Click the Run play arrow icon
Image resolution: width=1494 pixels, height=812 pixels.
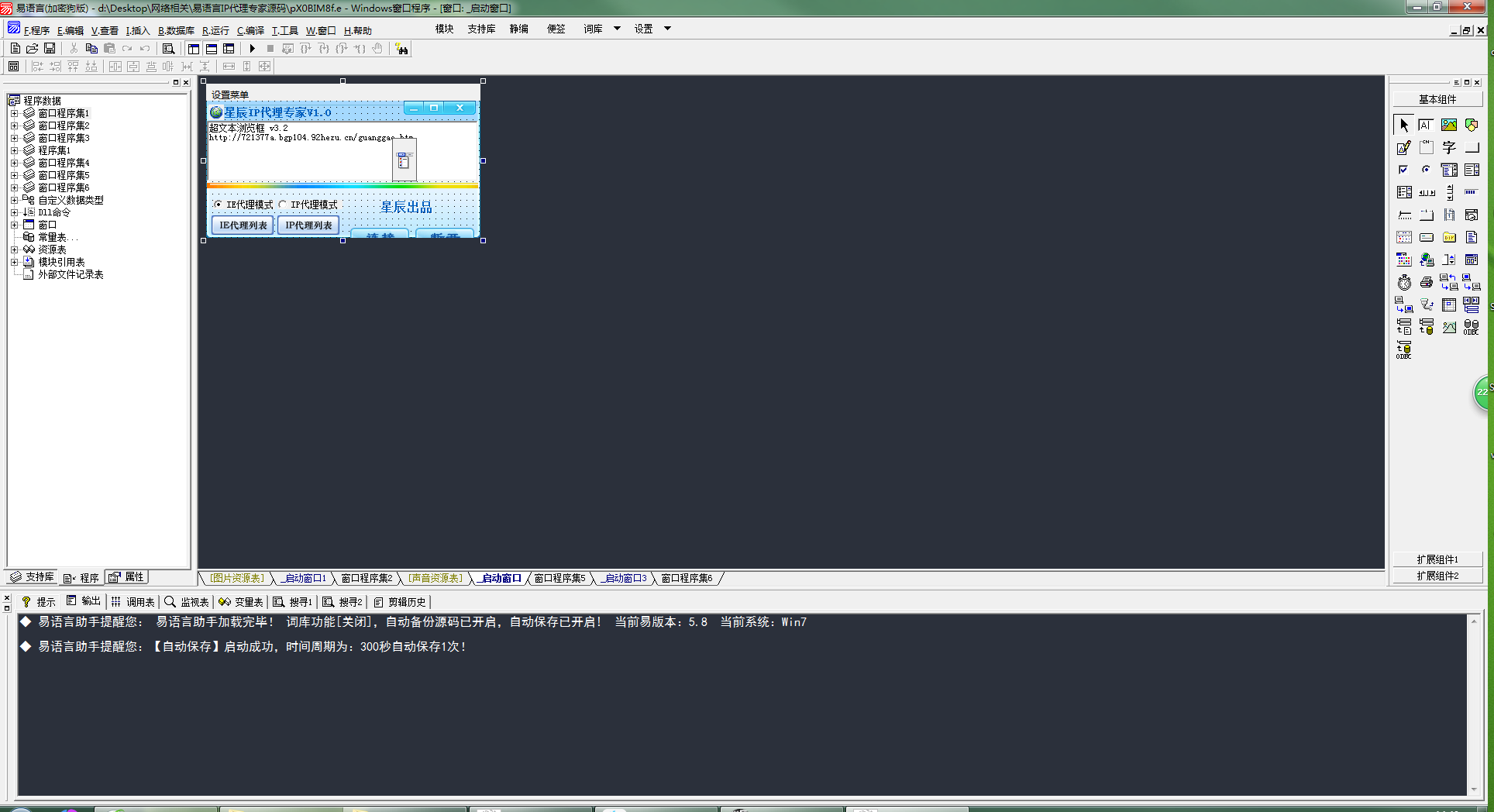(252, 48)
